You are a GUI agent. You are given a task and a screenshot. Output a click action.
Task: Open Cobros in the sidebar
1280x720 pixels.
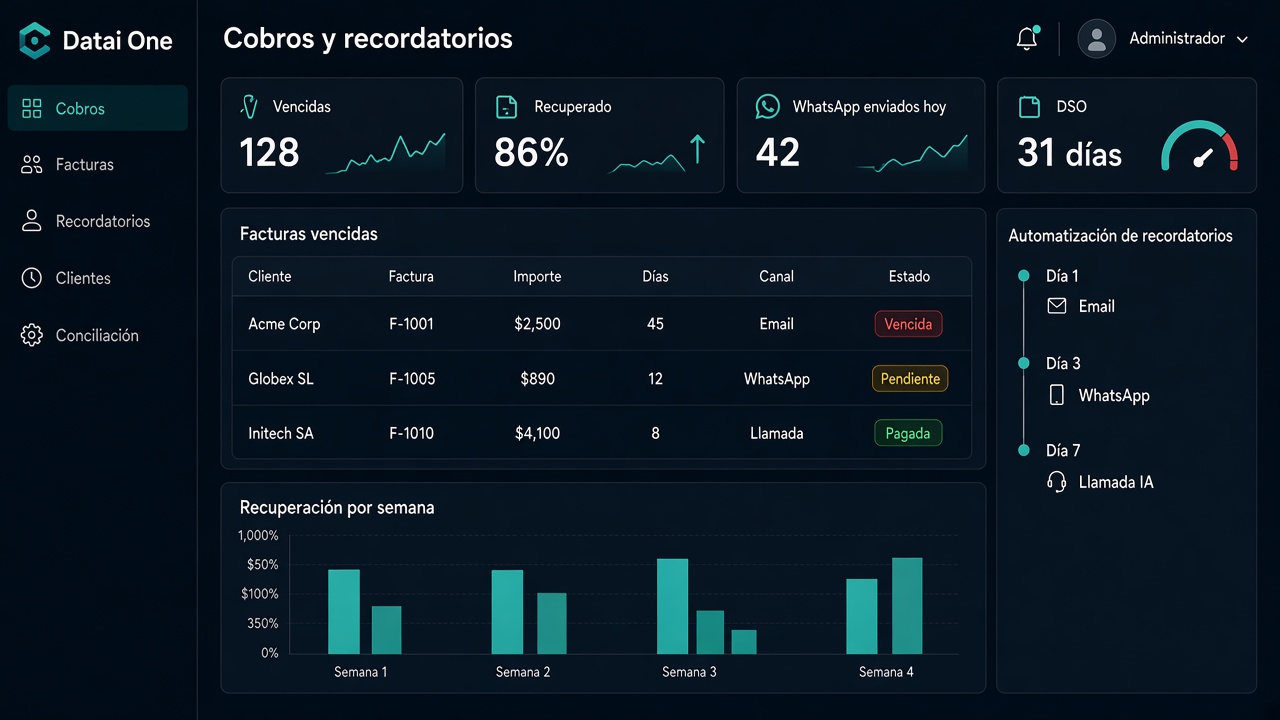coord(98,108)
